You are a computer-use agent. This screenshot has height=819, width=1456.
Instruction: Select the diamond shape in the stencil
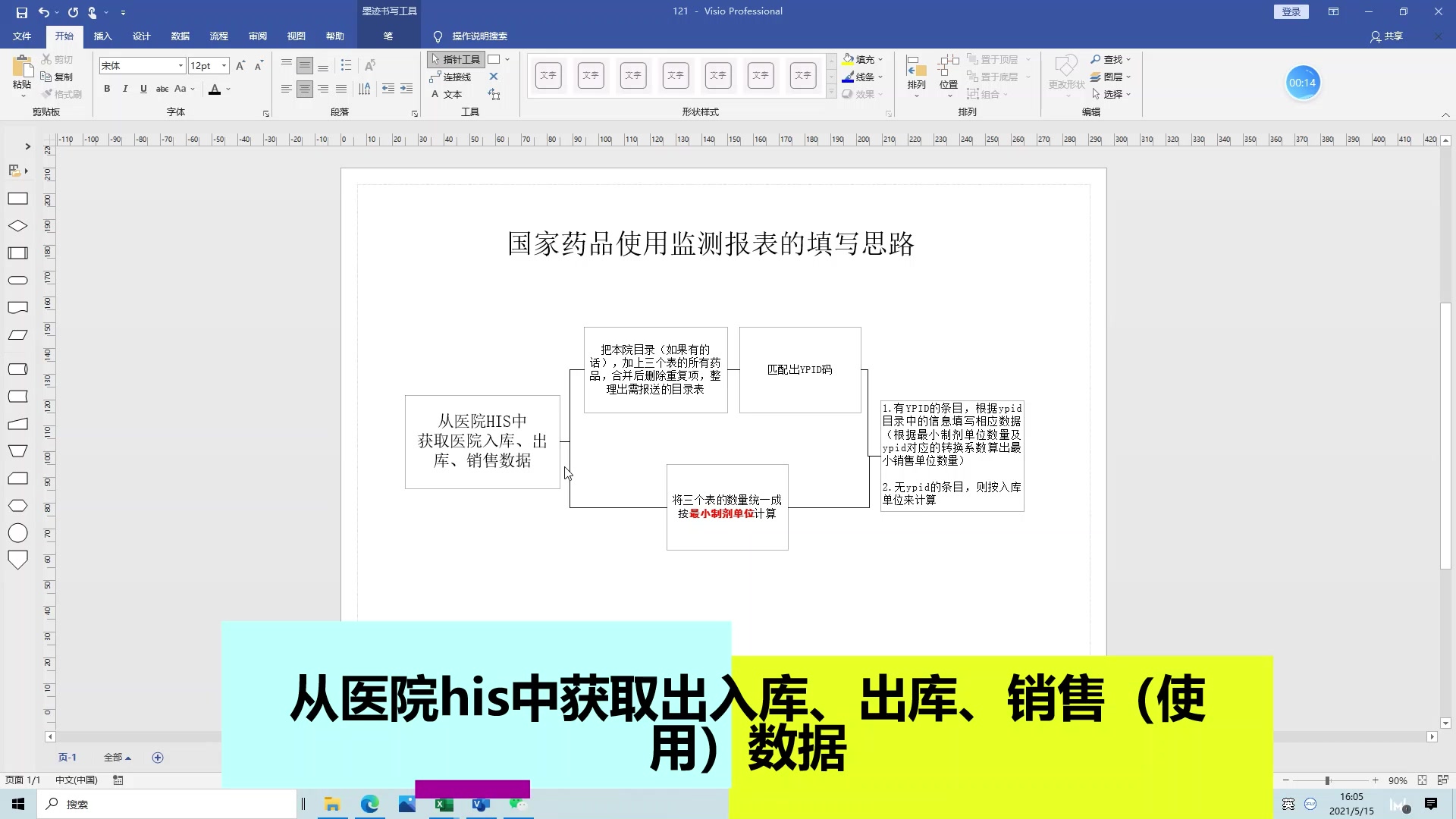(17, 226)
